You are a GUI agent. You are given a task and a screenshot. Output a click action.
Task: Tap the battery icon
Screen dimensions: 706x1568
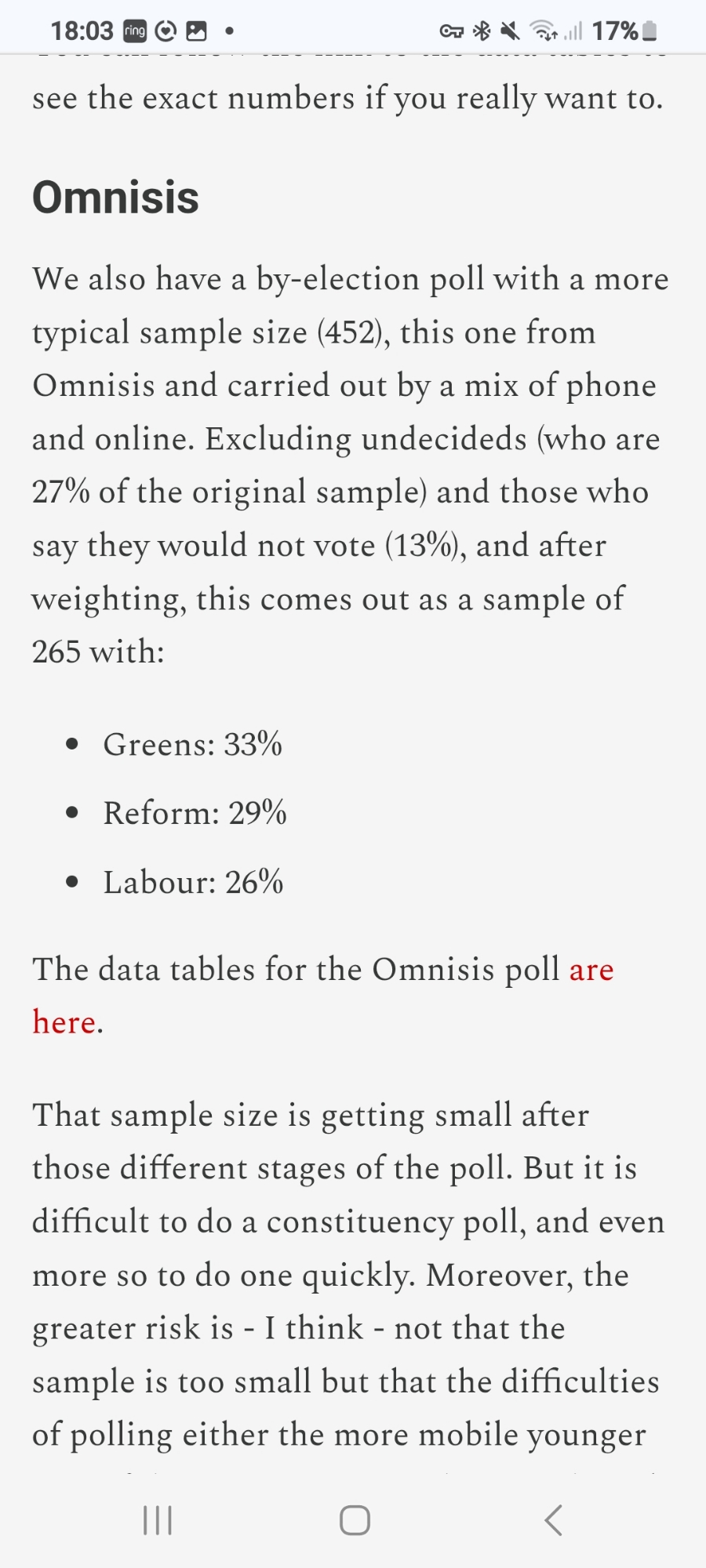(x=650, y=31)
